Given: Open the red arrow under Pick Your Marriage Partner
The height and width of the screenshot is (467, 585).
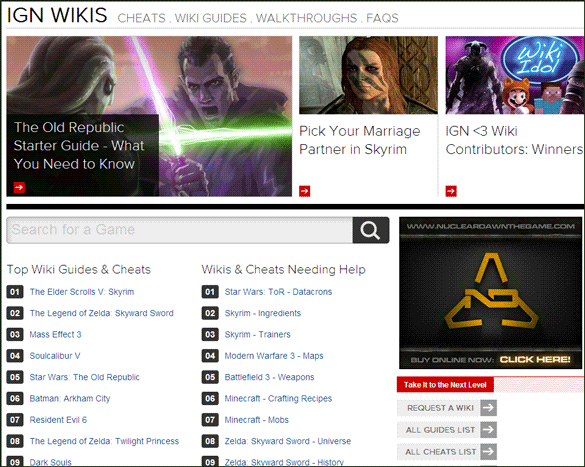Looking at the screenshot, I should tap(304, 191).
